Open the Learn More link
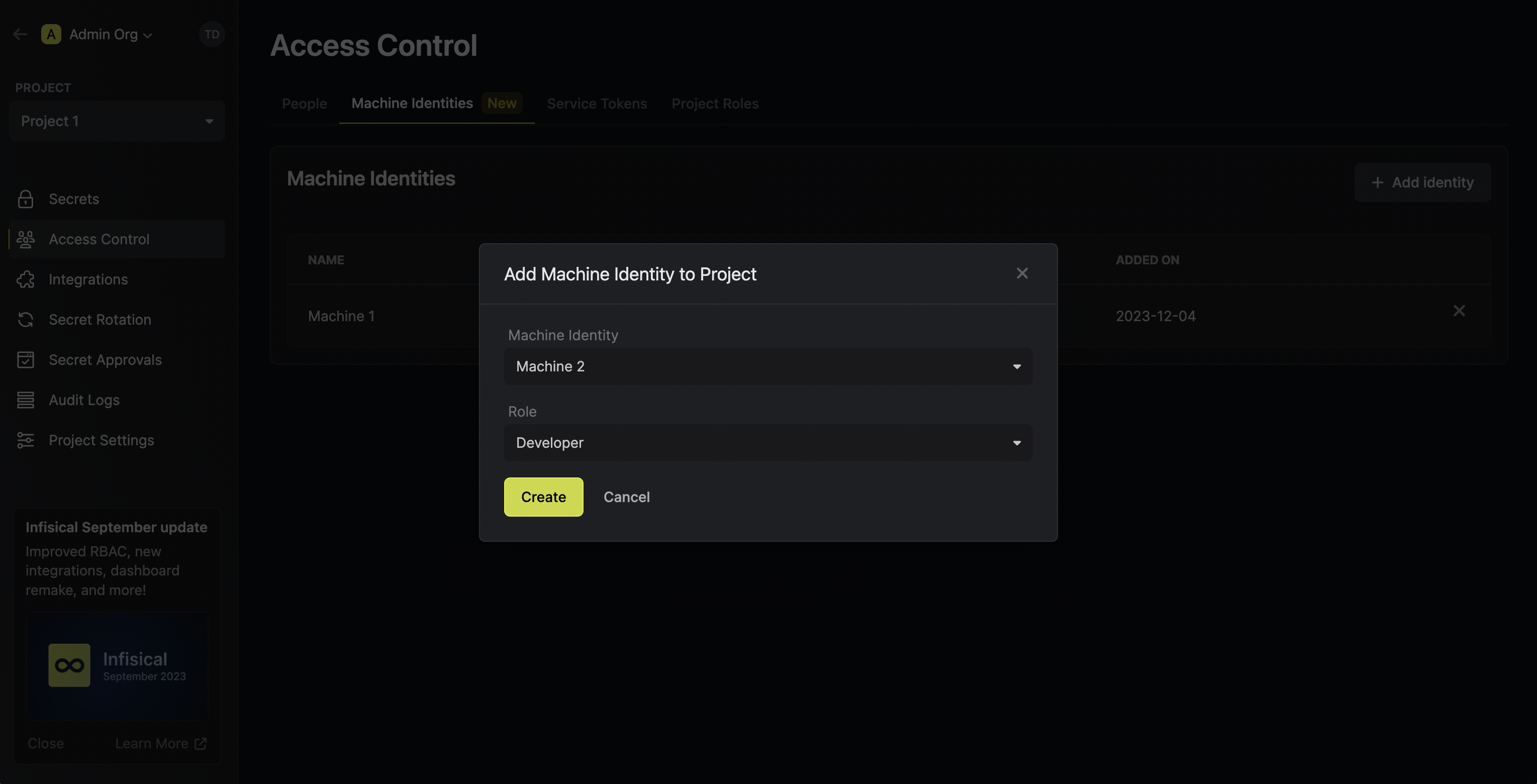The image size is (1537, 784). 160,743
